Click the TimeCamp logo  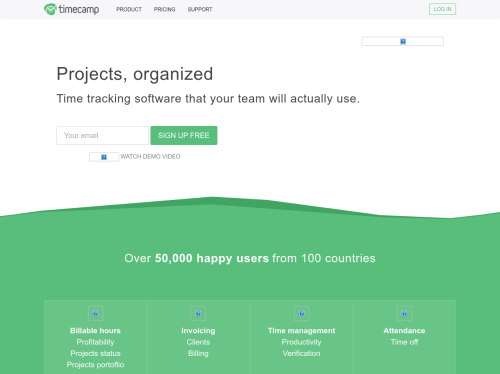(71, 9)
